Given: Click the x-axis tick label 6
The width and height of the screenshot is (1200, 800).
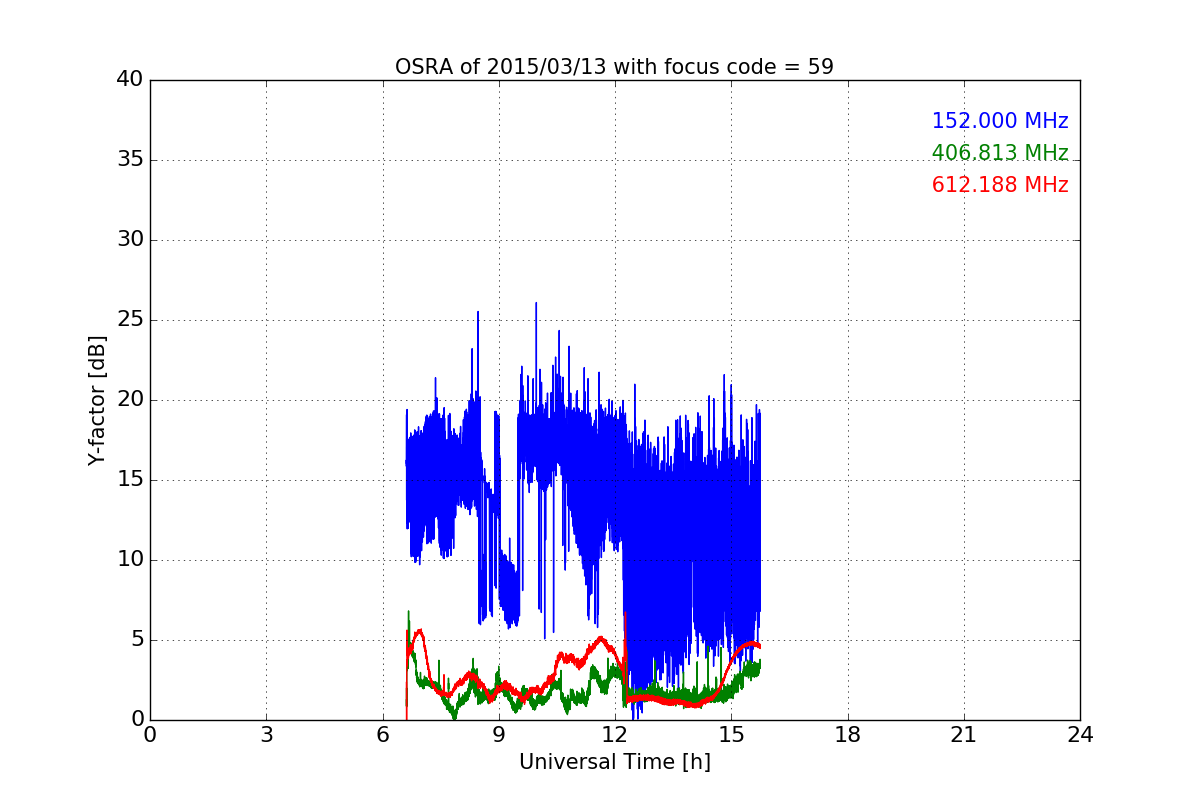Looking at the screenshot, I should pos(382,735).
